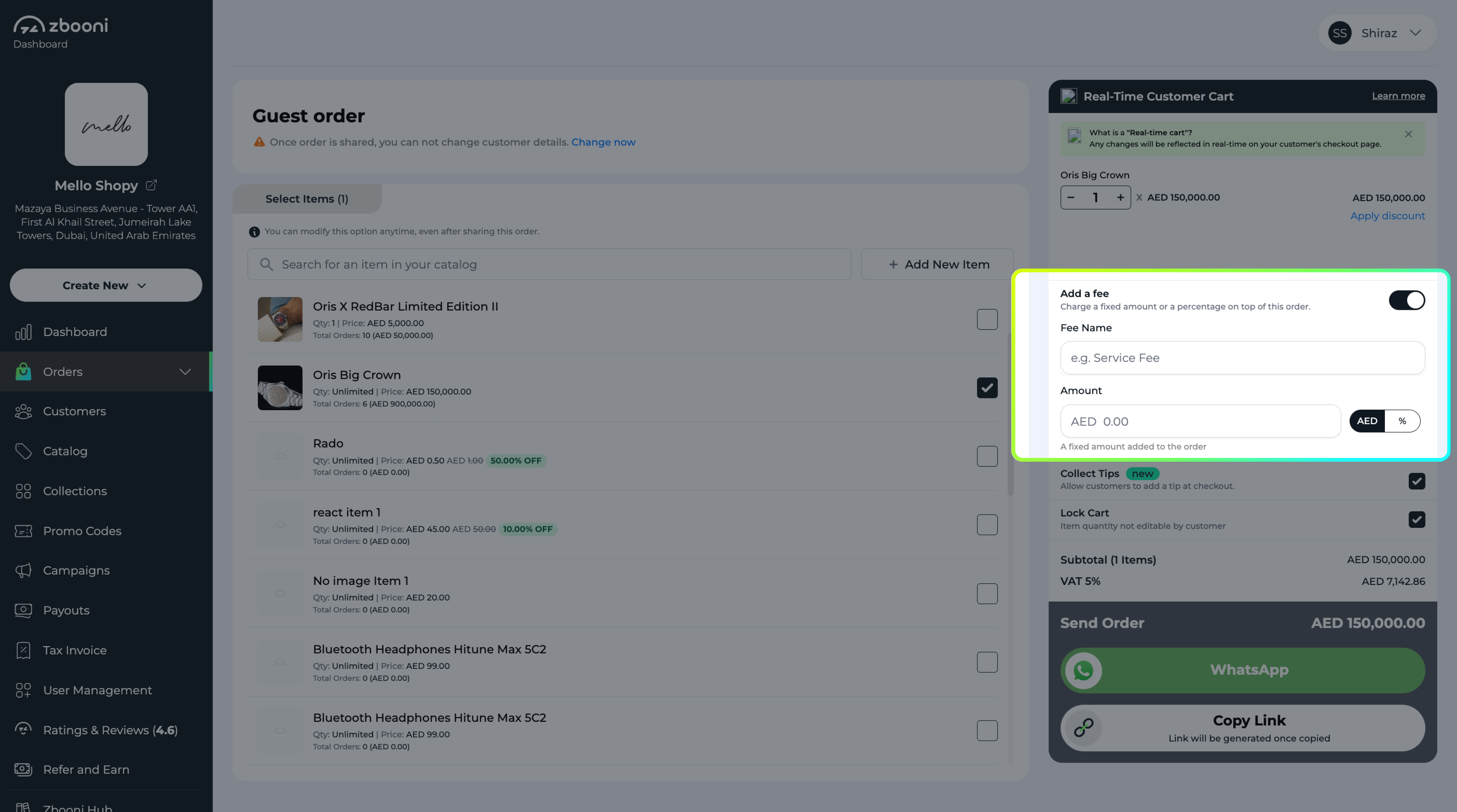Click the Oris Big Crown item thumbnail
This screenshot has height=812, width=1457.
pyautogui.click(x=280, y=388)
